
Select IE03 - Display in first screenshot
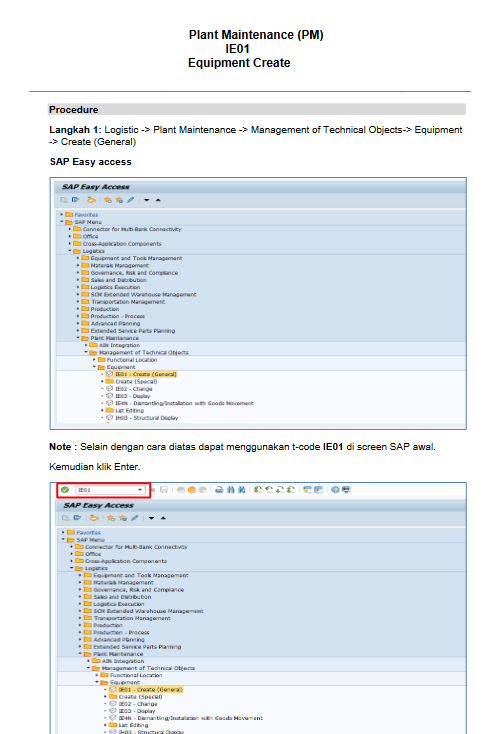[132, 396]
